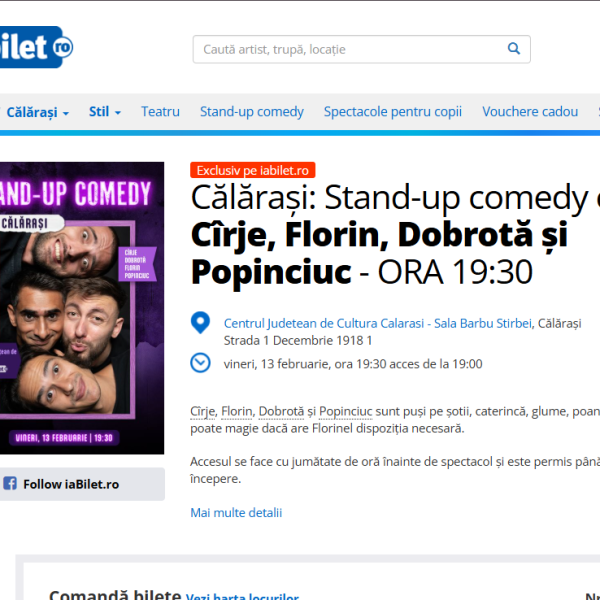Click the Popinciuc artist link in description
Screen dimensions: 600x600
(346, 411)
